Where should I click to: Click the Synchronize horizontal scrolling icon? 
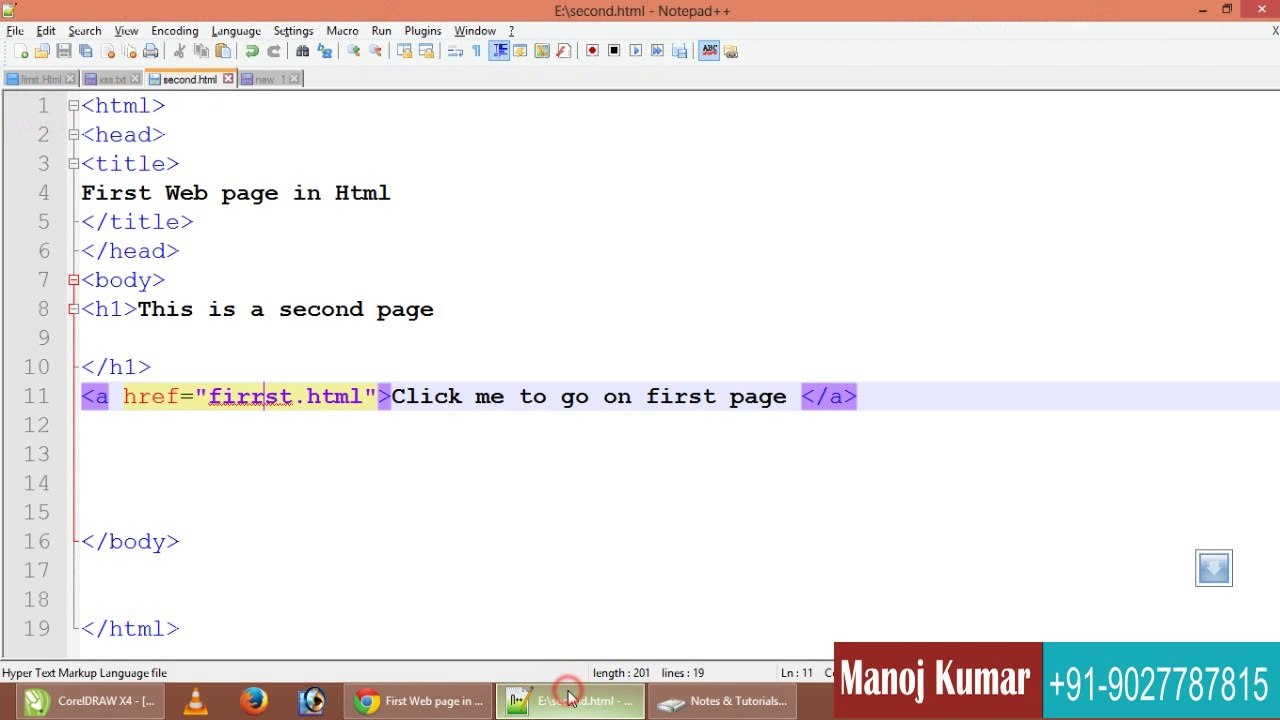click(x=427, y=51)
